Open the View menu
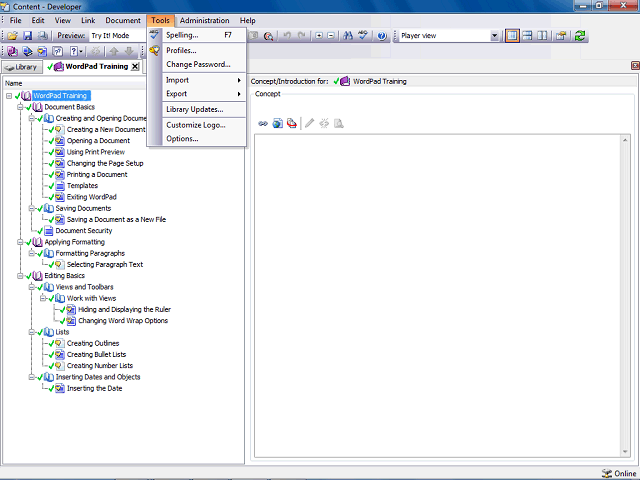The width and height of the screenshot is (640, 480). (62, 20)
